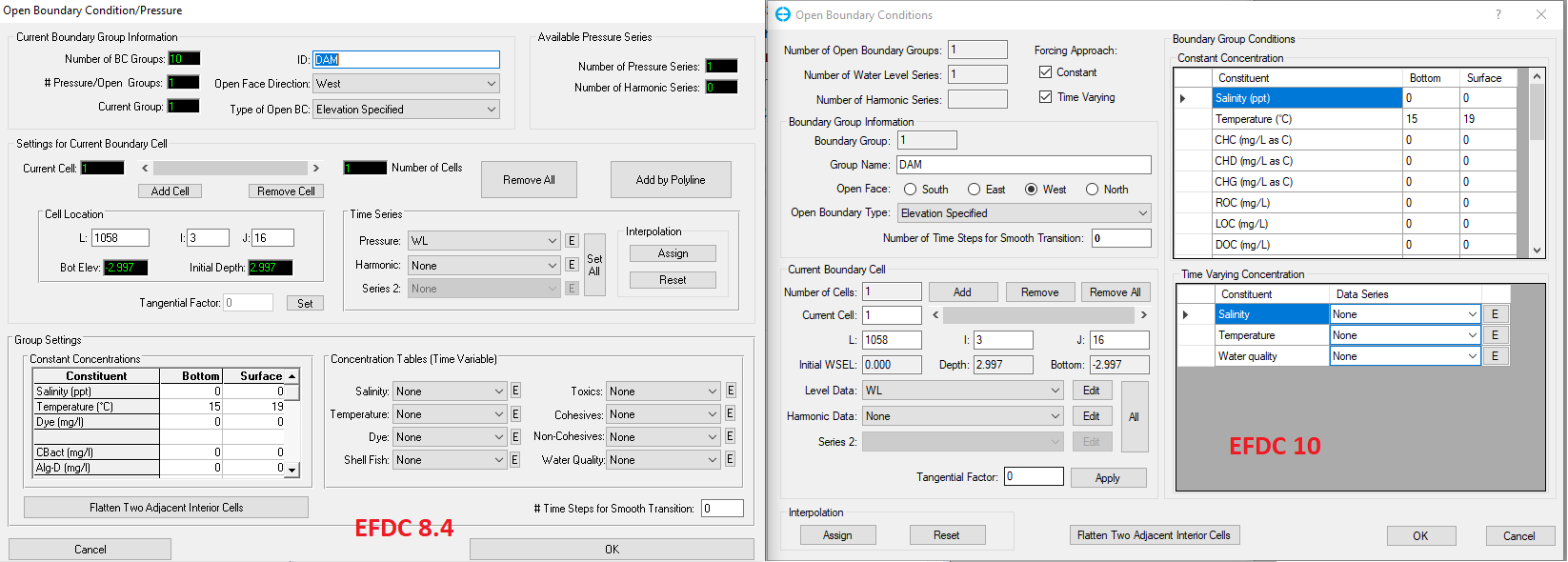Click the Tangential Factor field in EFDC 10
This screenshot has height=562, width=1568.
tap(1034, 476)
